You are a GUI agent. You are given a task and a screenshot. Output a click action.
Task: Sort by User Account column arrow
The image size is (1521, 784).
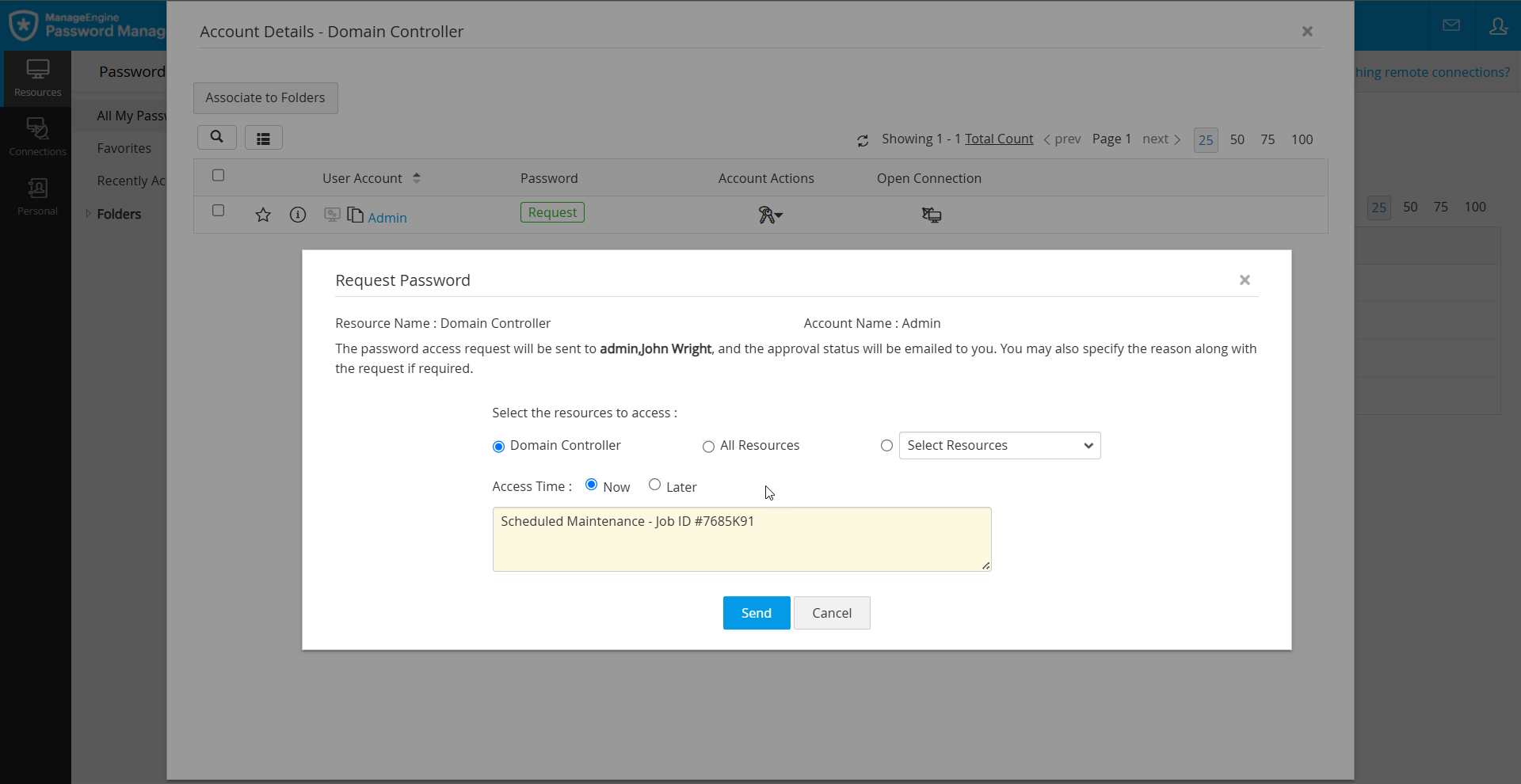[x=417, y=179]
